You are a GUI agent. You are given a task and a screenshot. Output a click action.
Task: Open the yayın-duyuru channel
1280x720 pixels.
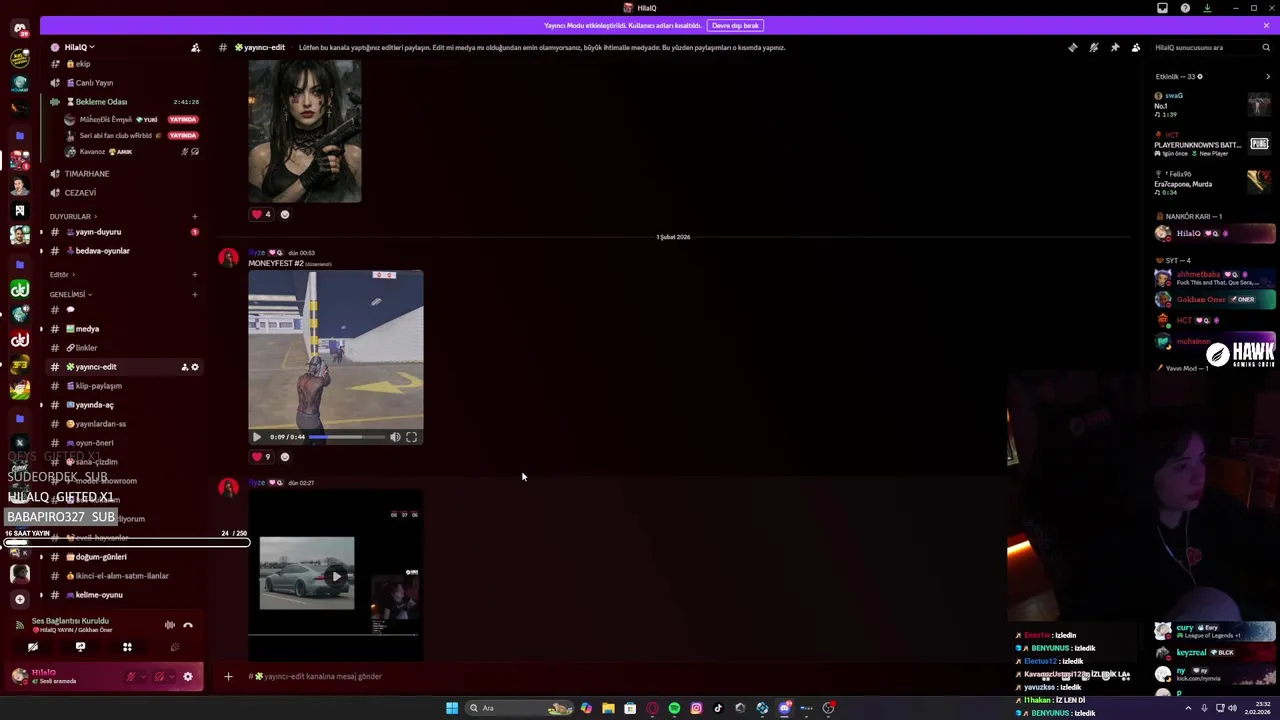coord(125,232)
